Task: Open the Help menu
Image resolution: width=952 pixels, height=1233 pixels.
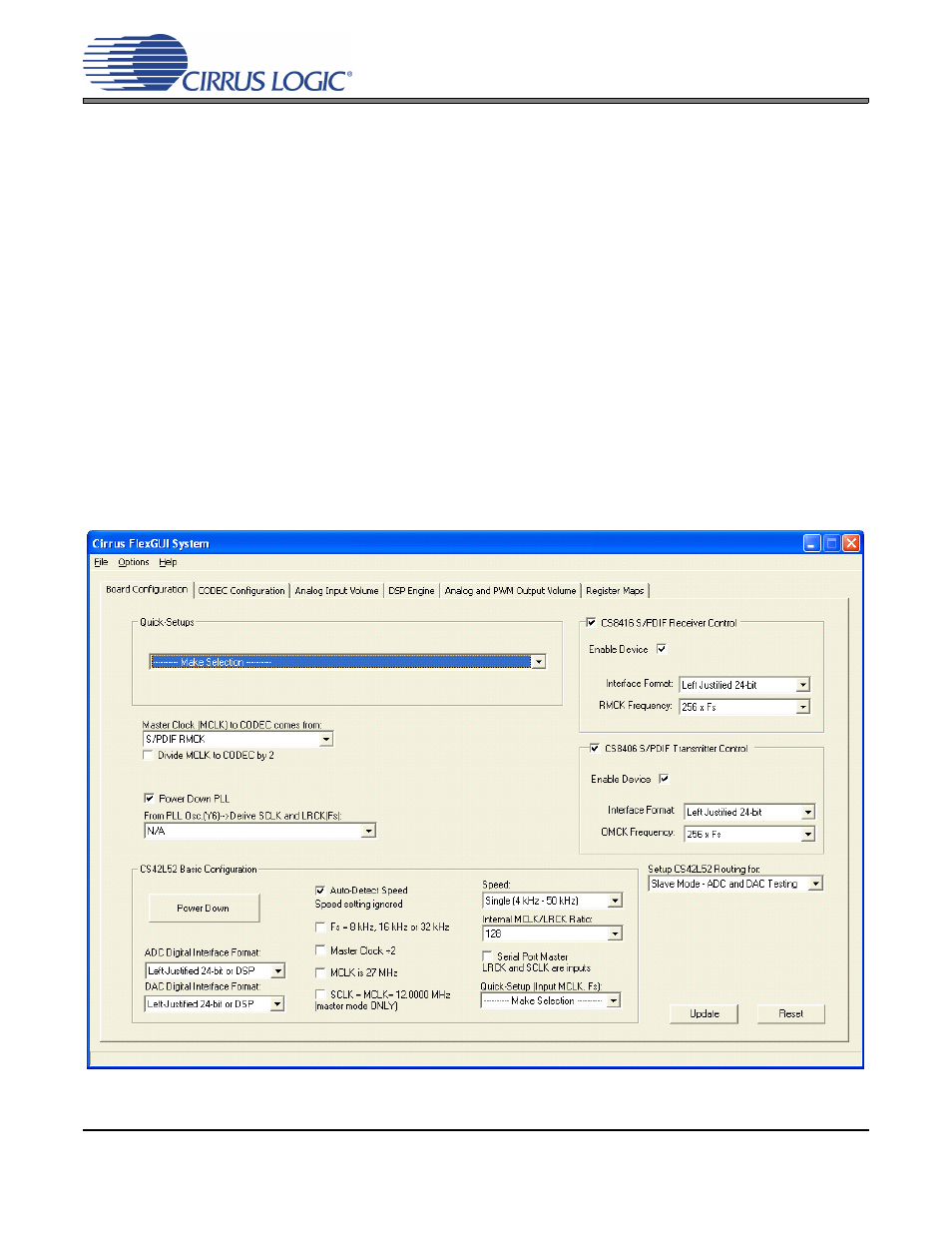Action: [x=168, y=562]
